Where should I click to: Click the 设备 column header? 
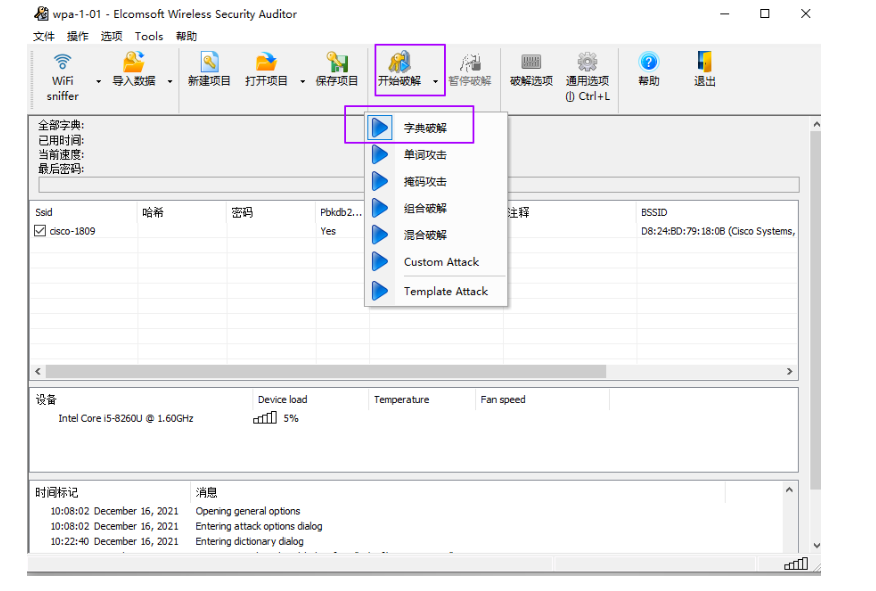click(x=141, y=399)
